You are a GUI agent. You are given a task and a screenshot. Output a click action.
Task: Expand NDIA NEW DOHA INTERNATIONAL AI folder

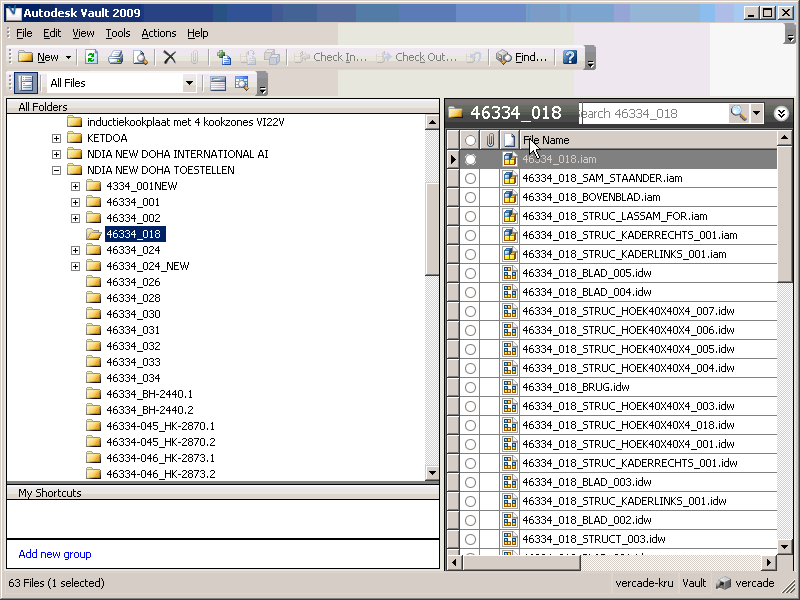pos(56,154)
